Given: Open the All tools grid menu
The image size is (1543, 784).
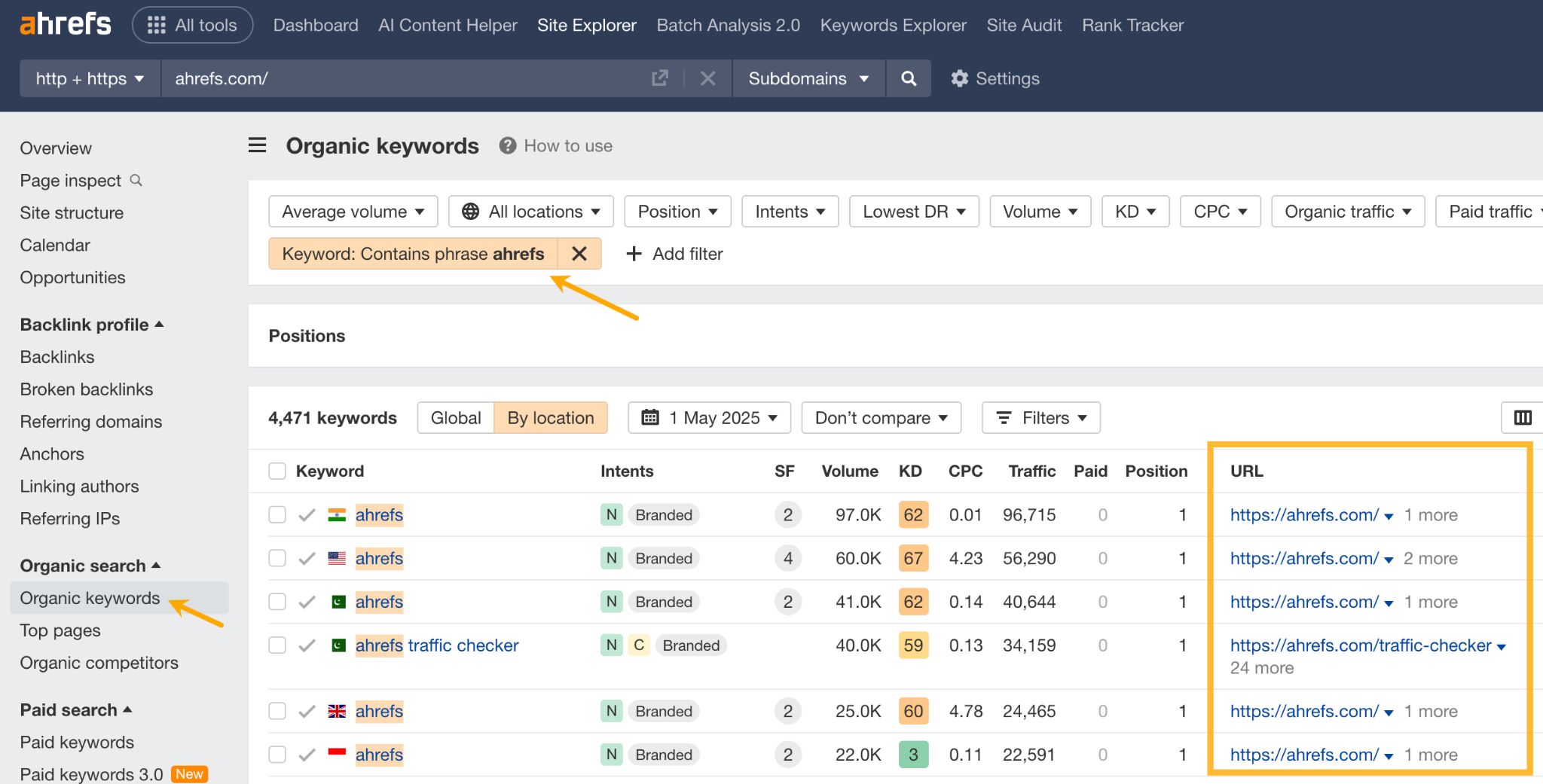Looking at the screenshot, I should [x=192, y=24].
